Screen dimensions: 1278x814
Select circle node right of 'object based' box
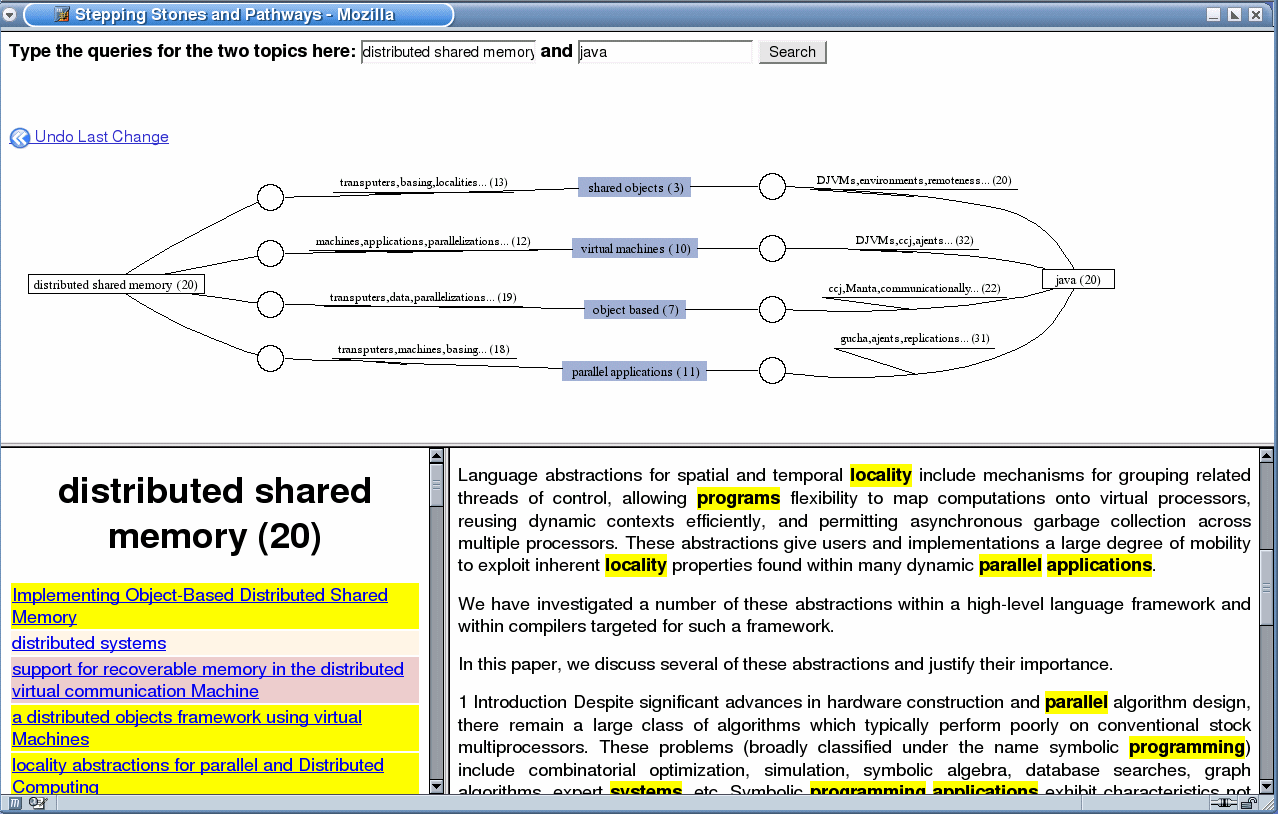tap(772, 309)
